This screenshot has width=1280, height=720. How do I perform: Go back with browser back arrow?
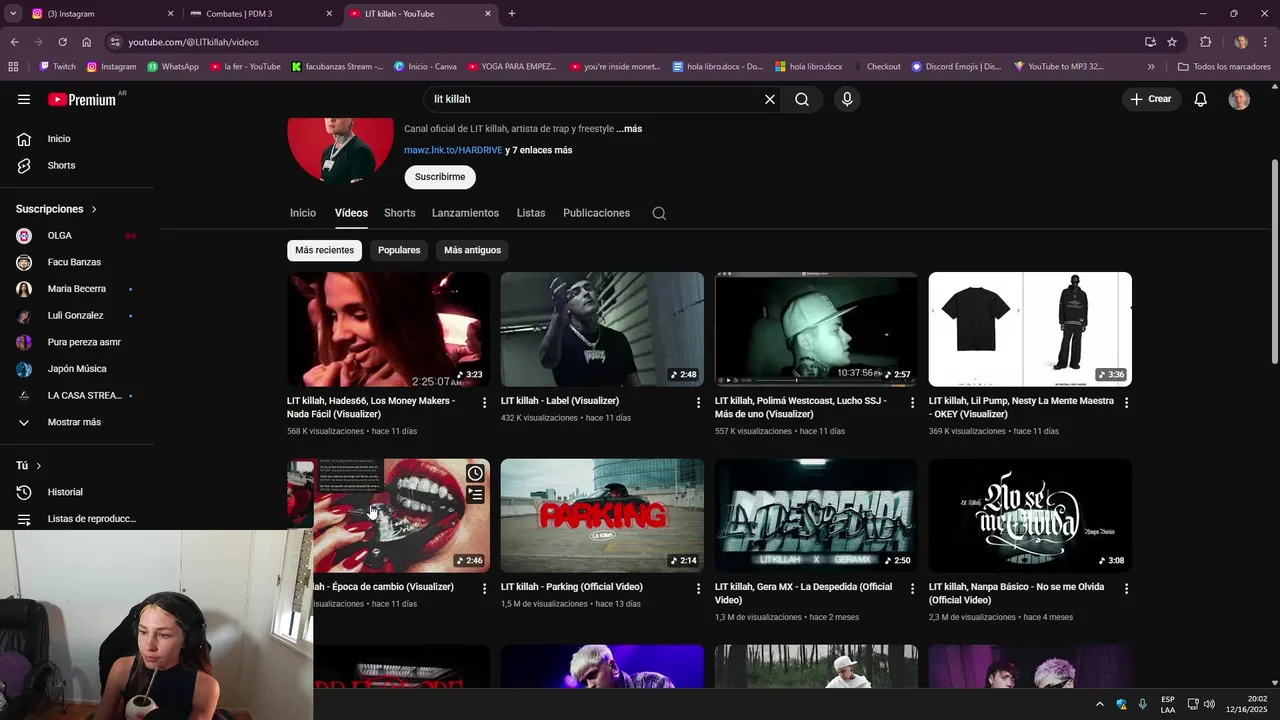(x=14, y=42)
